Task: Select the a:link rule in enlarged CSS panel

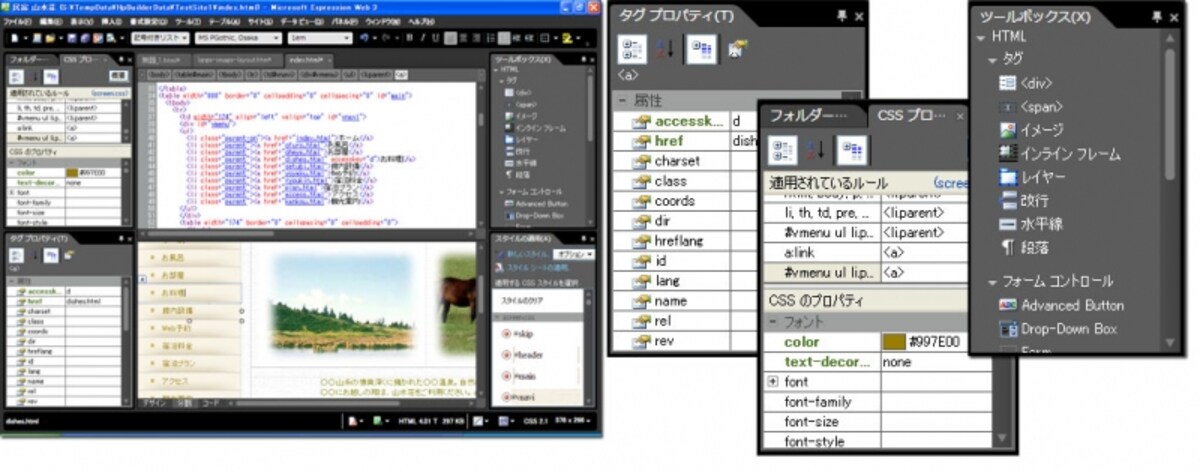Action: [865, 252]
